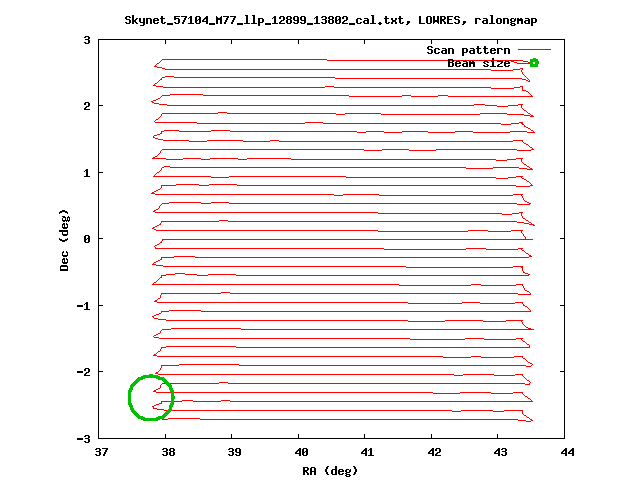Select the 'Beam size' legend label
The width and height of the screenshot is (640, 480).
coord(478,63)
